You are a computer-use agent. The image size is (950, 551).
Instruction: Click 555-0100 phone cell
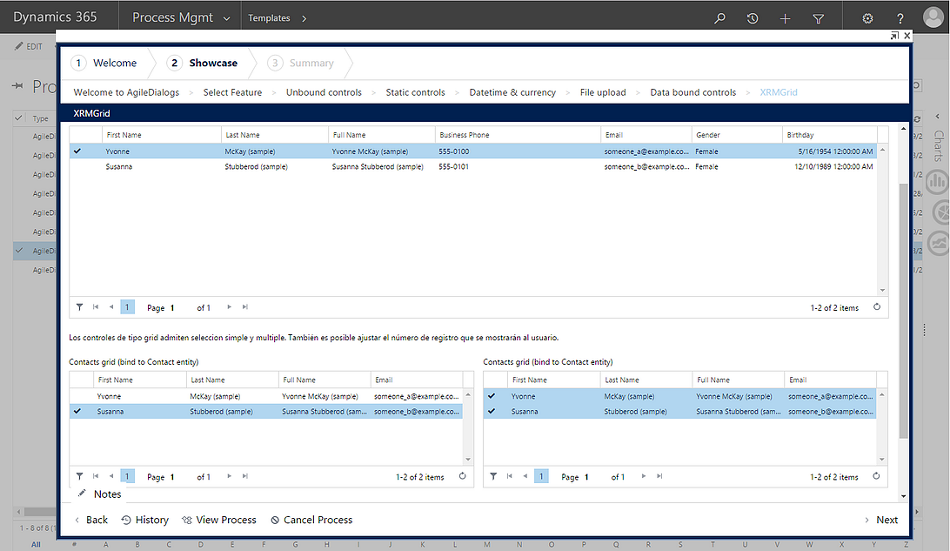(454, 152)
